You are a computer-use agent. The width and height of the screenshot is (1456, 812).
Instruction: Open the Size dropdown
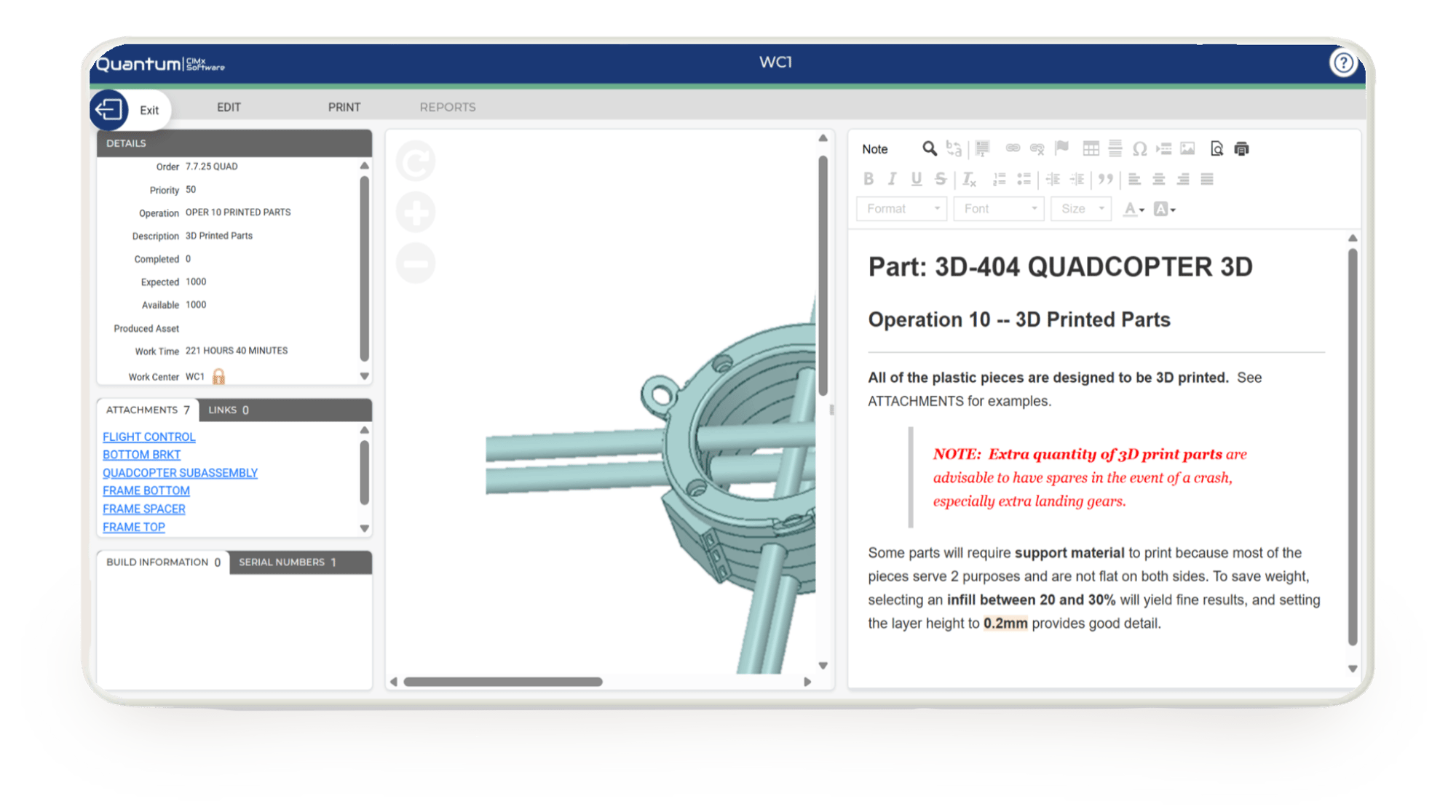(1081, 209)
